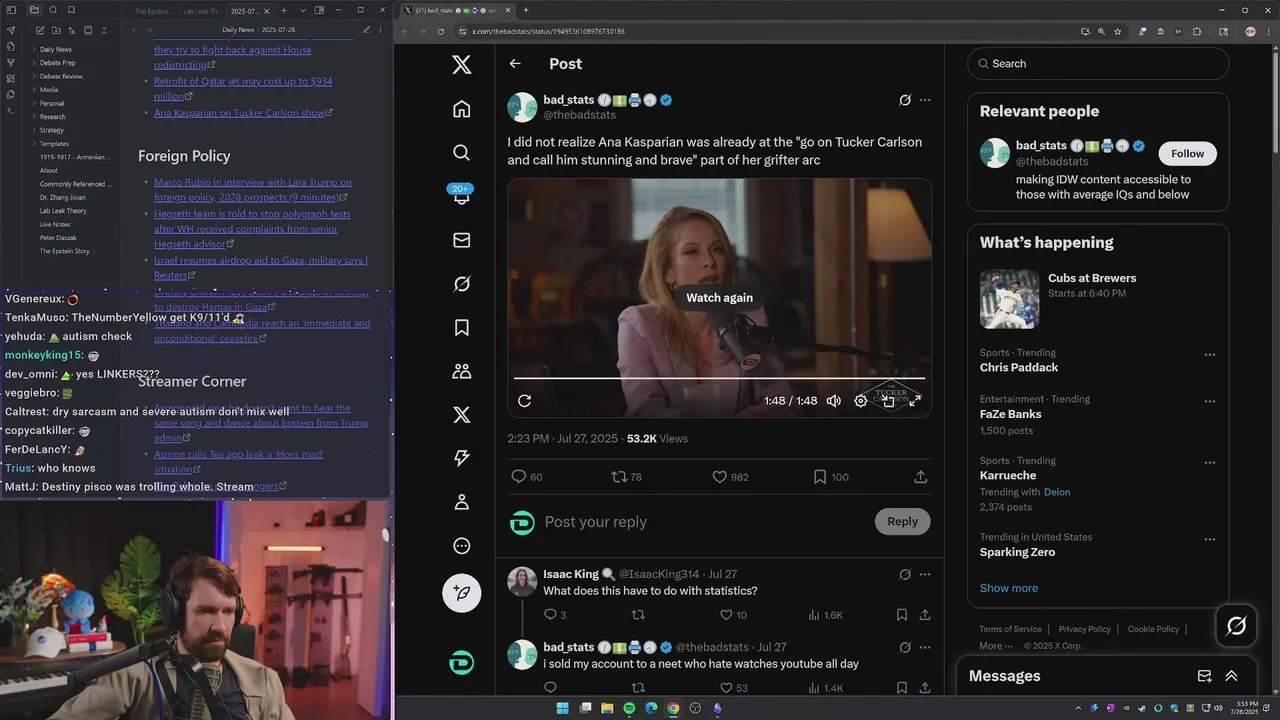Screen dimensions: 1280x720
Task: Click the compose Post round button
Action: point(461,592)
